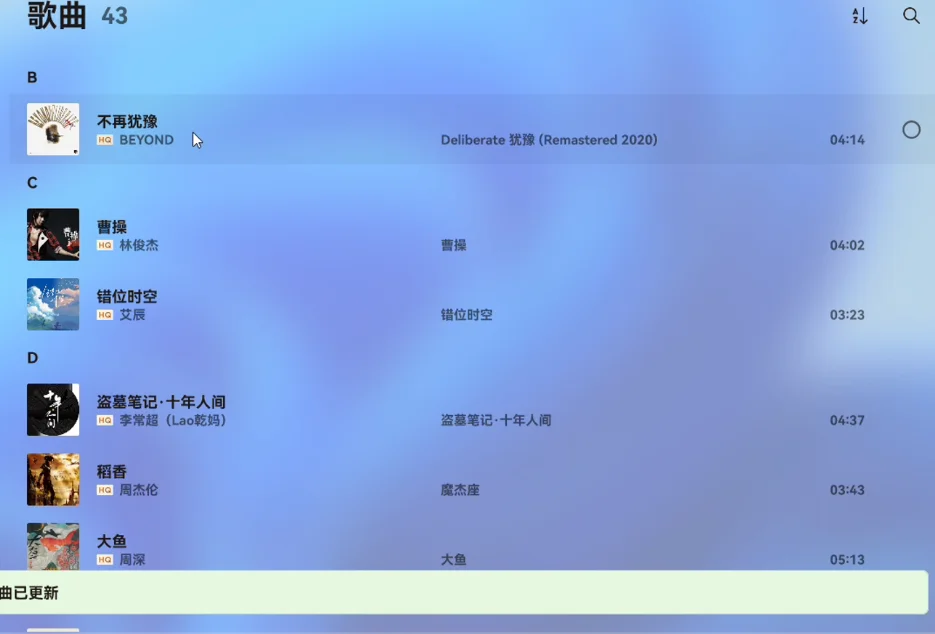Click duration 03:43
This screenshot has height=634, width=935.
point(847,490)
